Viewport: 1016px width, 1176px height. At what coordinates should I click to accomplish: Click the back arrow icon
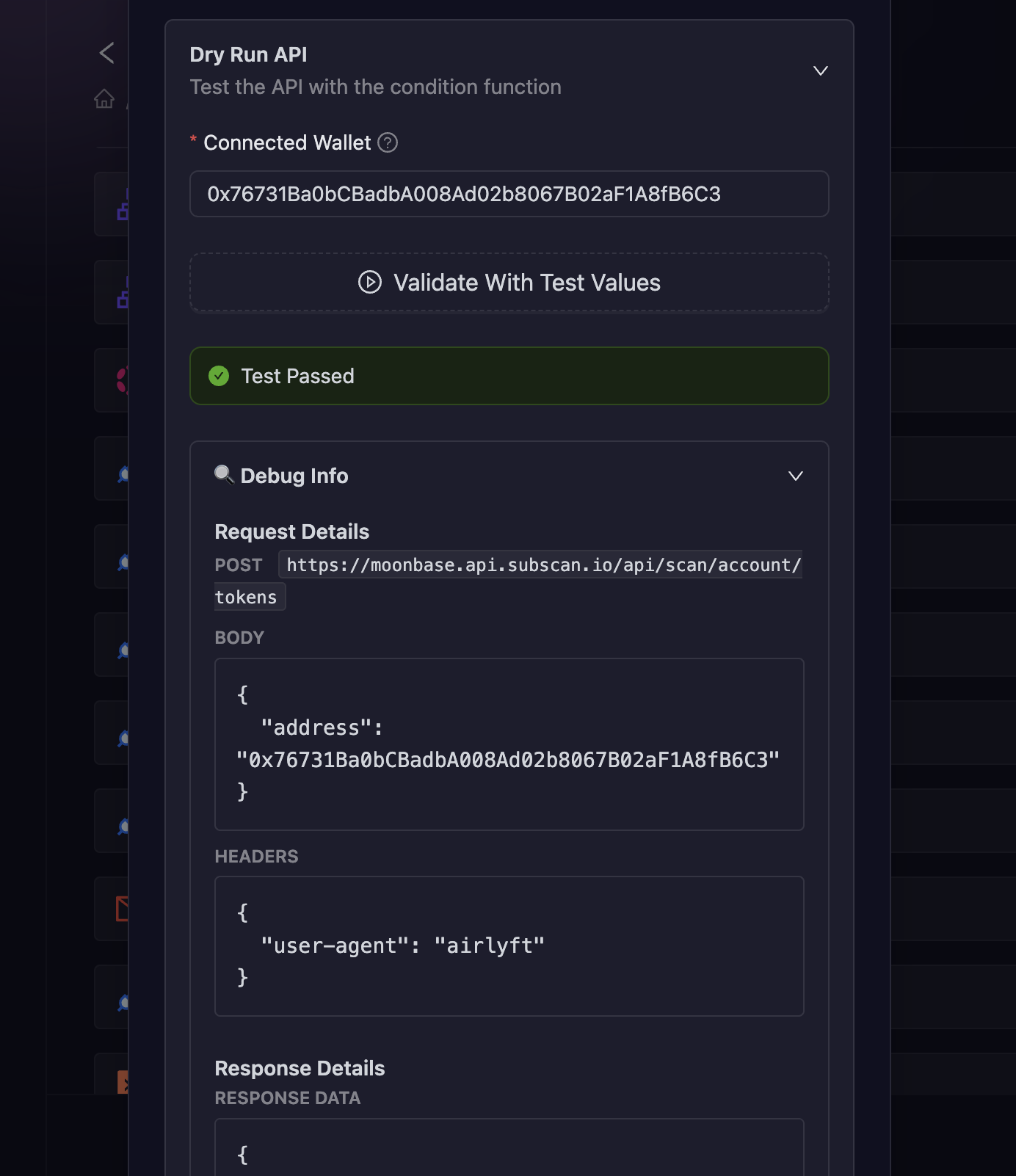(x=107, y=53)
